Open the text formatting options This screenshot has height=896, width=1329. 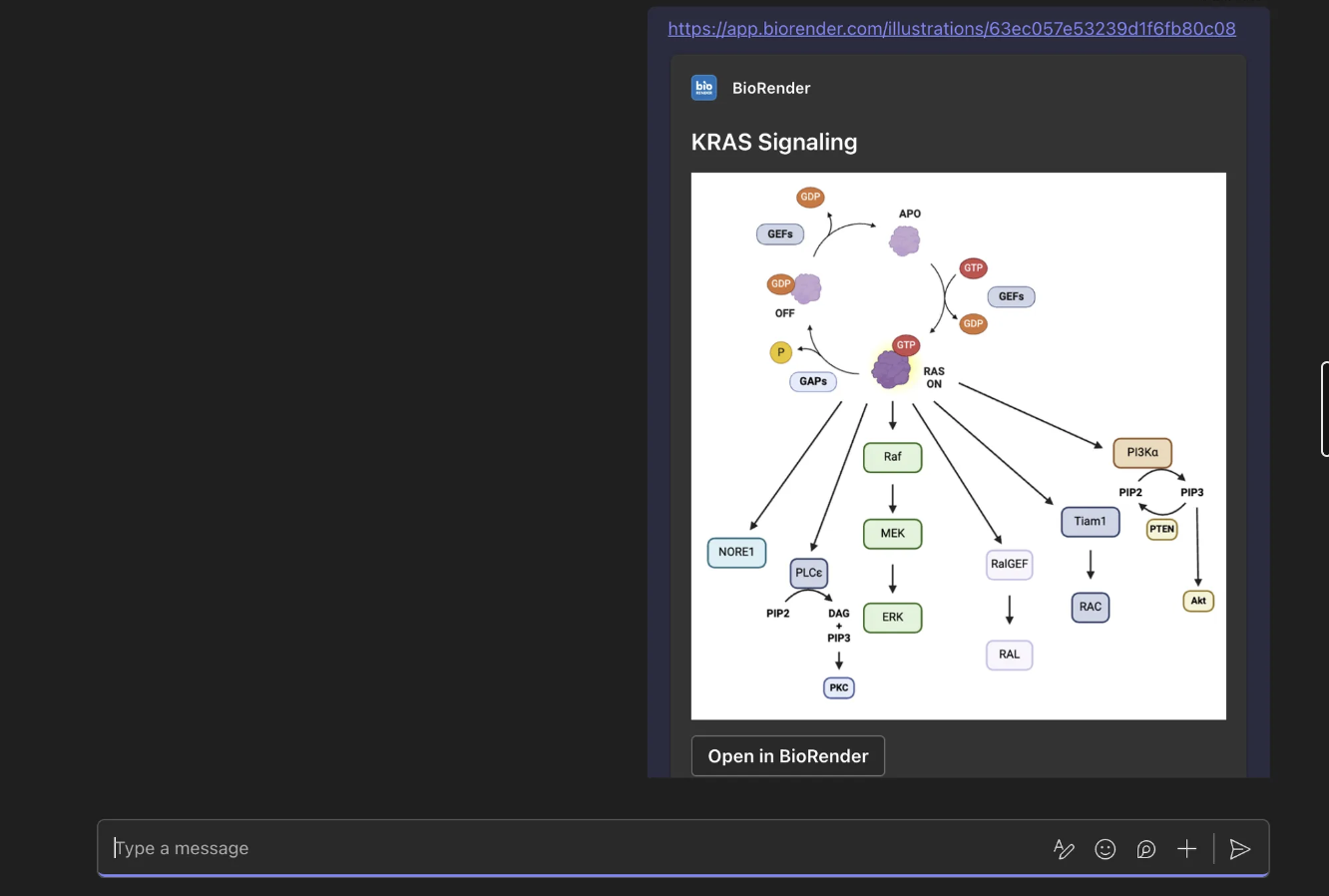point(1064,848)
